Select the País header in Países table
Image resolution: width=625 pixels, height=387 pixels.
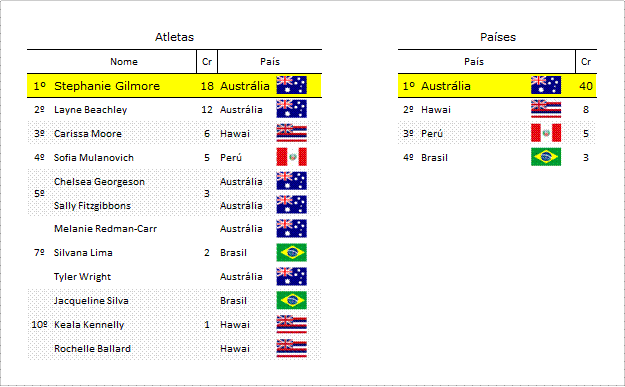(x=474, y=61)
